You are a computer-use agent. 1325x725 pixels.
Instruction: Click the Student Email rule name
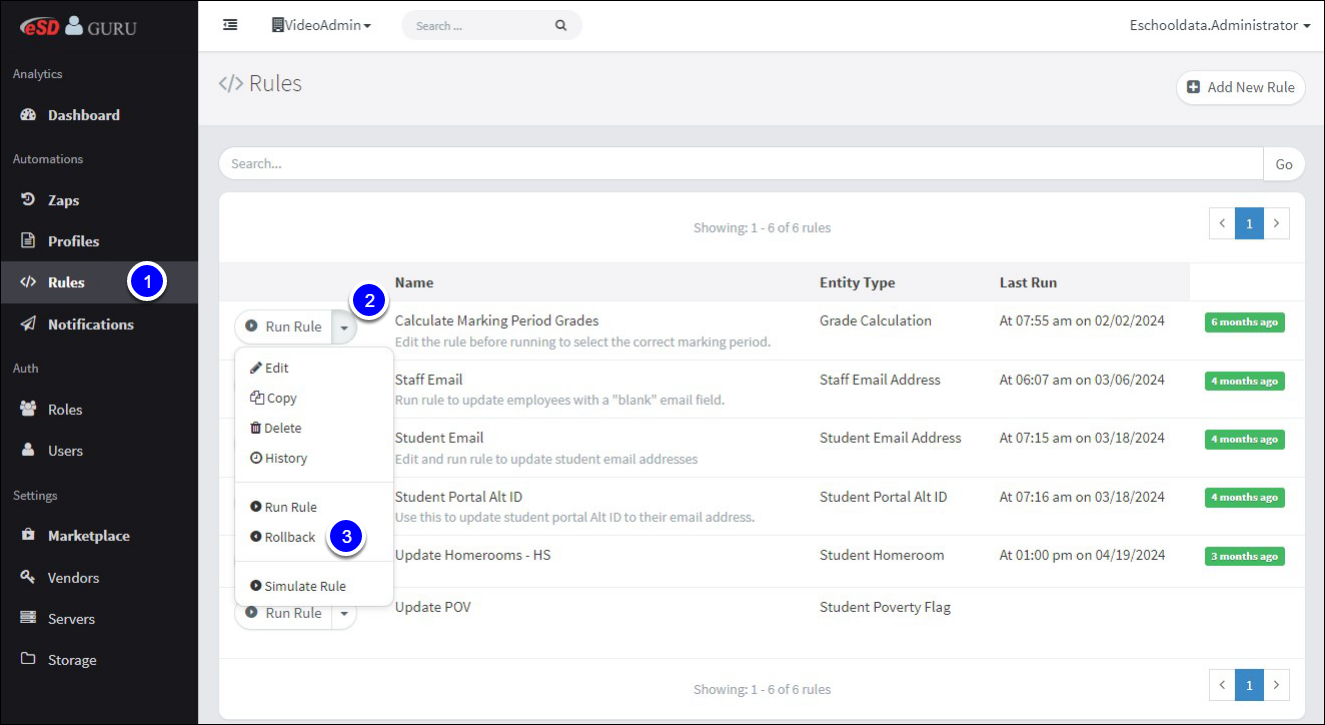[x=439, y=438]
